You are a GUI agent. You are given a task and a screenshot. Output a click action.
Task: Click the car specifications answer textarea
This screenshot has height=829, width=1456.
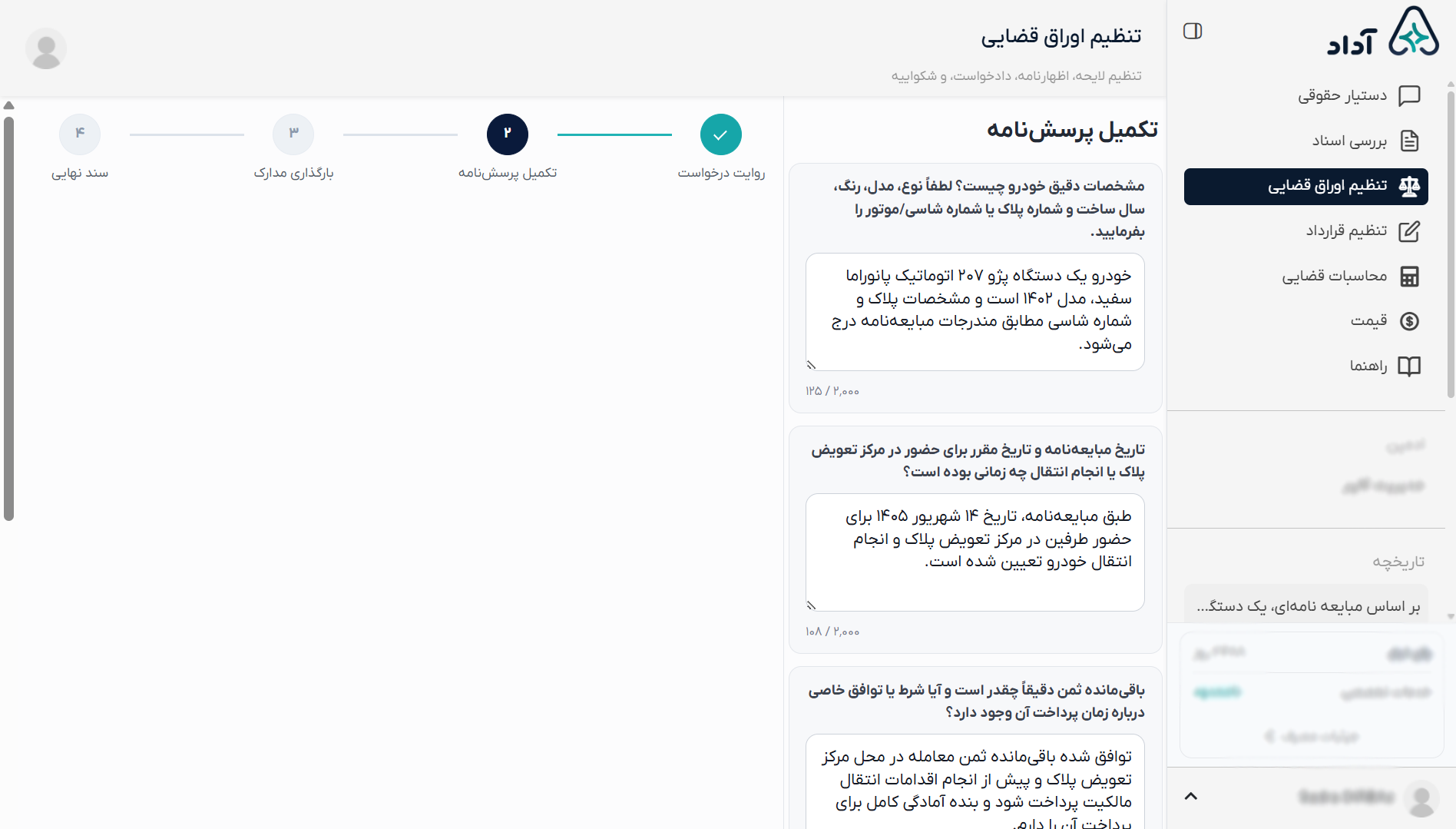[x=975, y=312]
